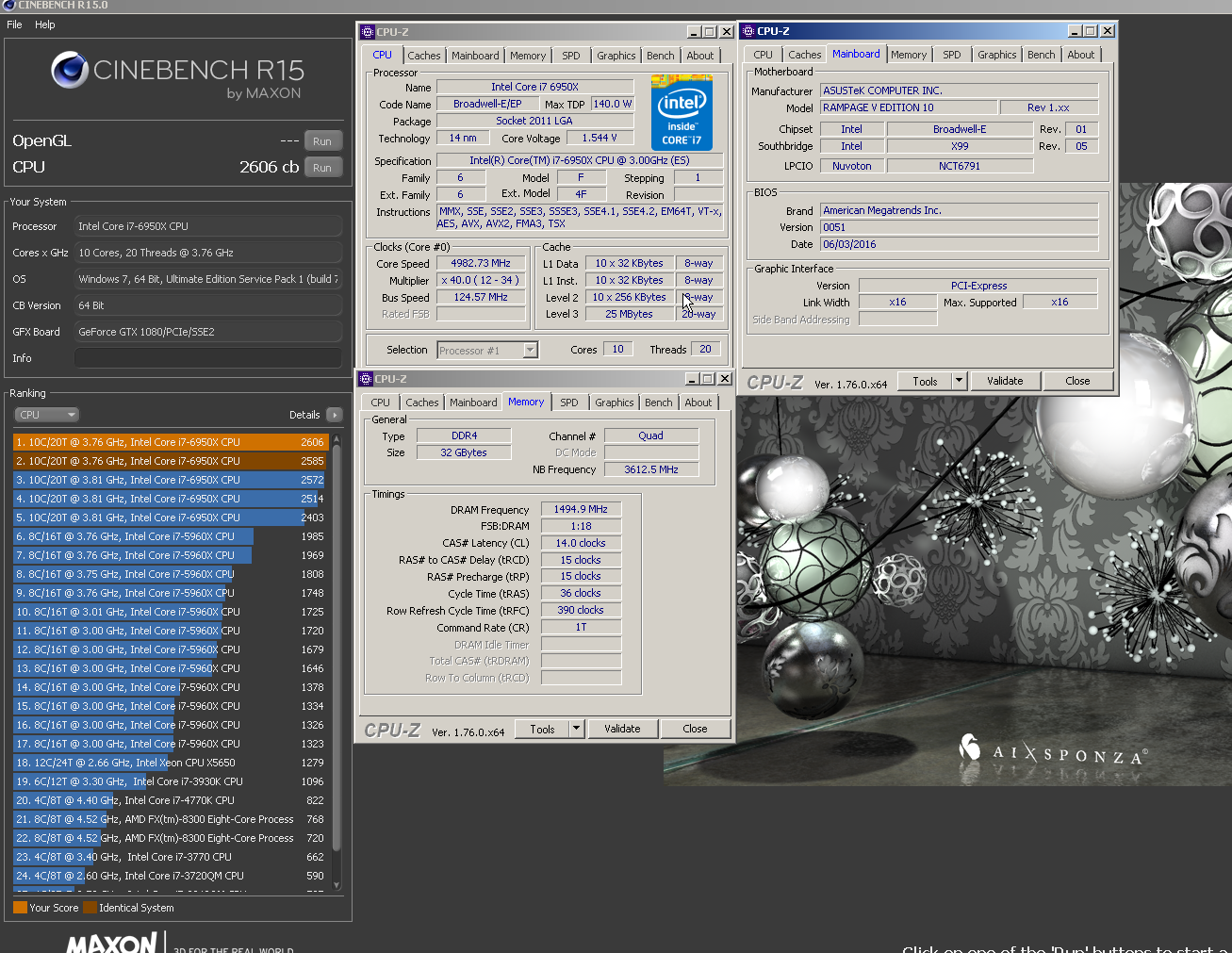This screenshot has height=953, width=1232.
Task: Click Validate in Memory CPU-Z window
Action: (x=622, y=729)
